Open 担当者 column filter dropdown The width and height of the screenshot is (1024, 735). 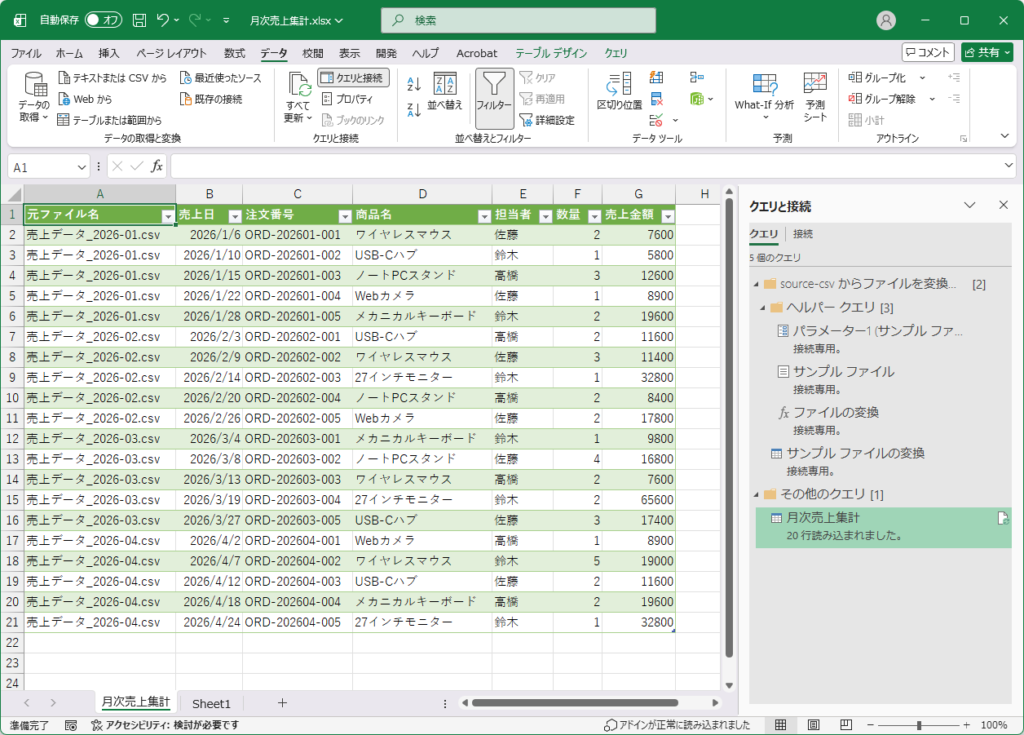(545, 216)
